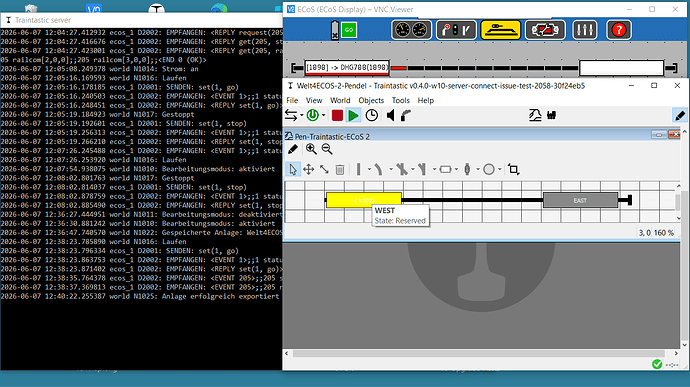Click the [1898] -> DHG788(1898) block in ECoS
The width and height of the screenshot is (690, 387).
click(347, 67)
